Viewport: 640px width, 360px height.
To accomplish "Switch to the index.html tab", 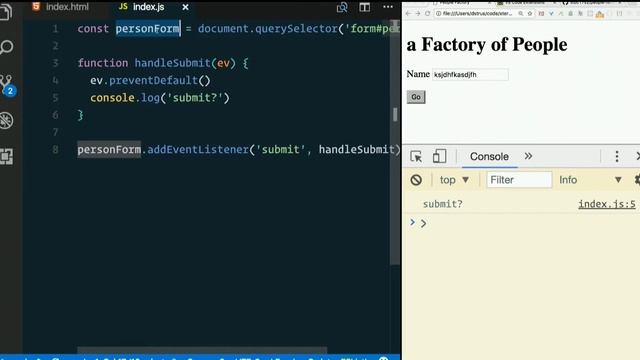I will tap(61, 7).
